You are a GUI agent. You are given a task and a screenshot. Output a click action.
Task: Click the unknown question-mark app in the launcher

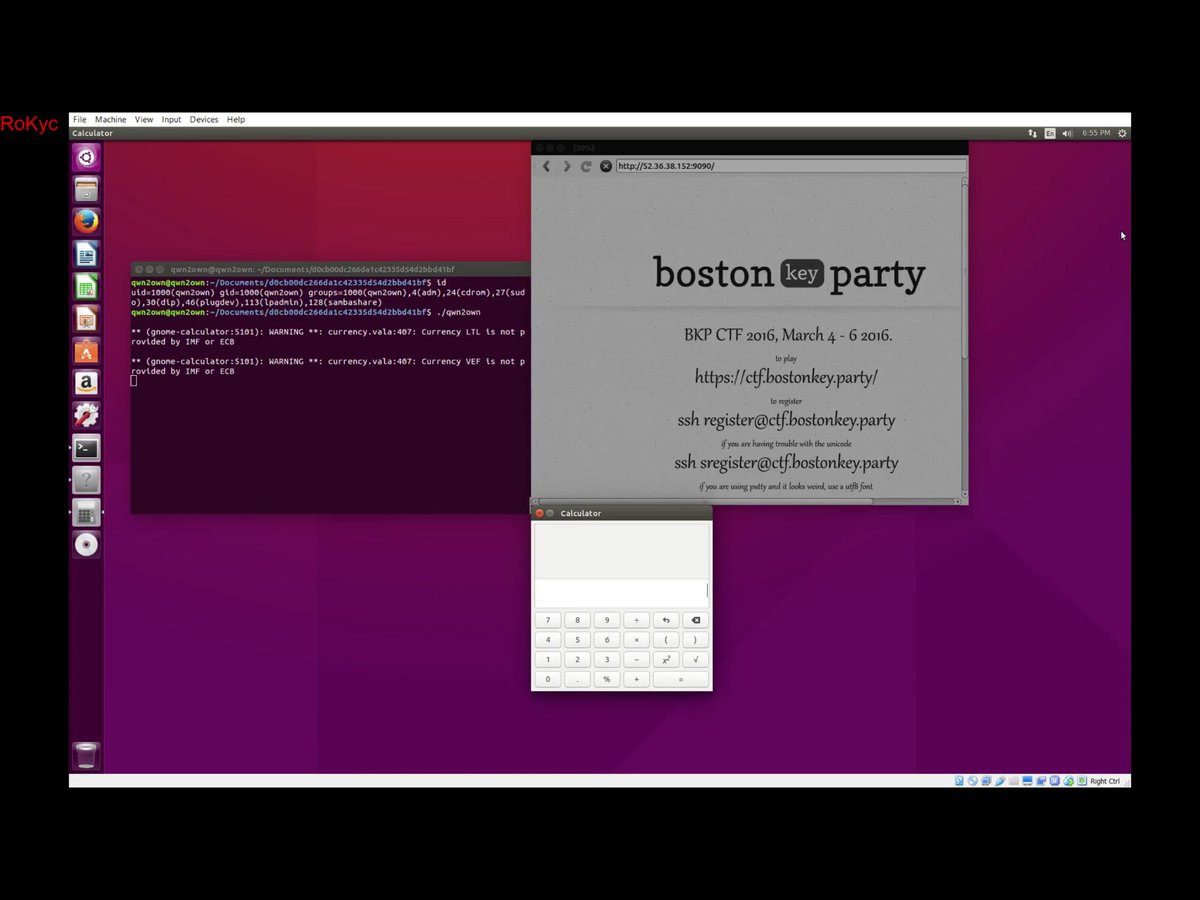point(86,480)
